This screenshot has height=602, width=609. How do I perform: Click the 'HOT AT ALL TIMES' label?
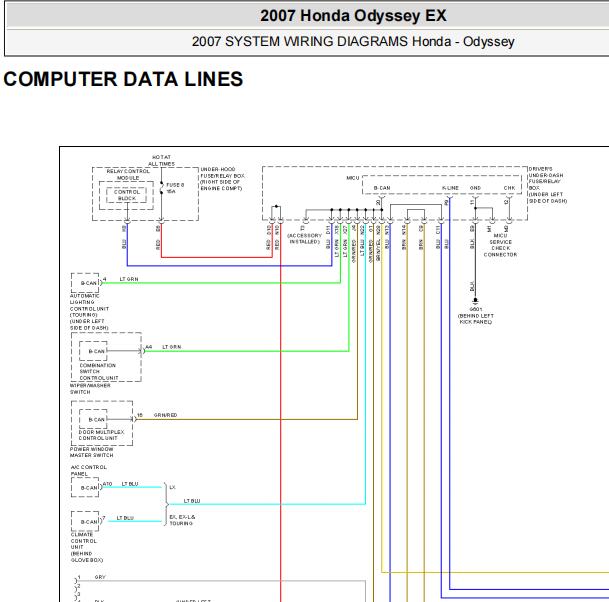click(162, 160)
